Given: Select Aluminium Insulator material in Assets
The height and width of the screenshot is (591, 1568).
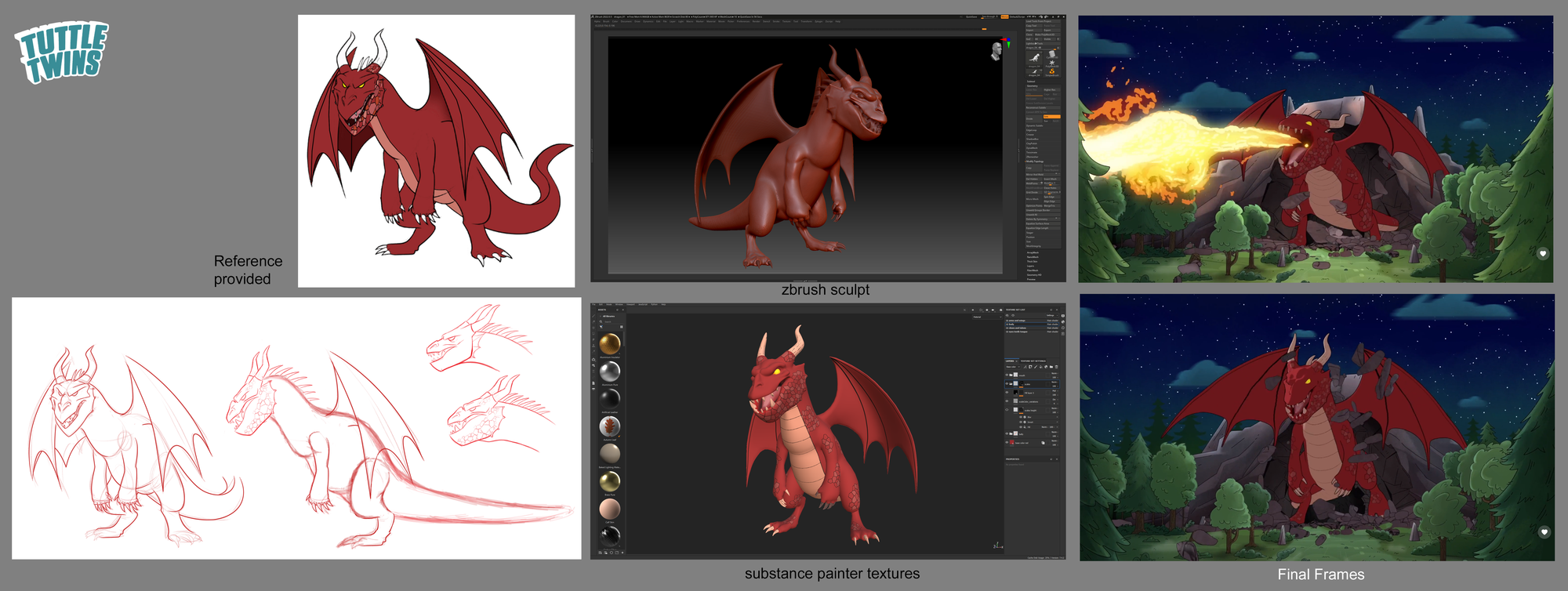Looking at the screenshot, I should pyautogui.click(x=609, y=343).
